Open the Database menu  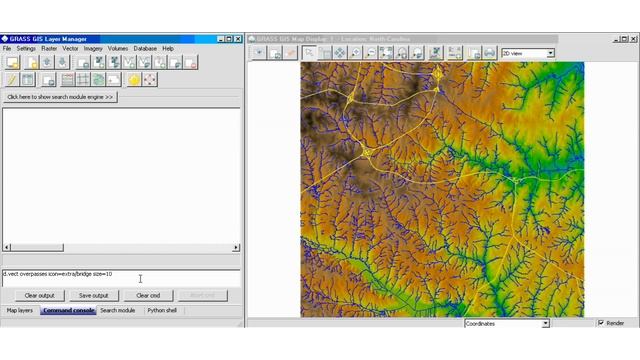(x=145, y=48)
